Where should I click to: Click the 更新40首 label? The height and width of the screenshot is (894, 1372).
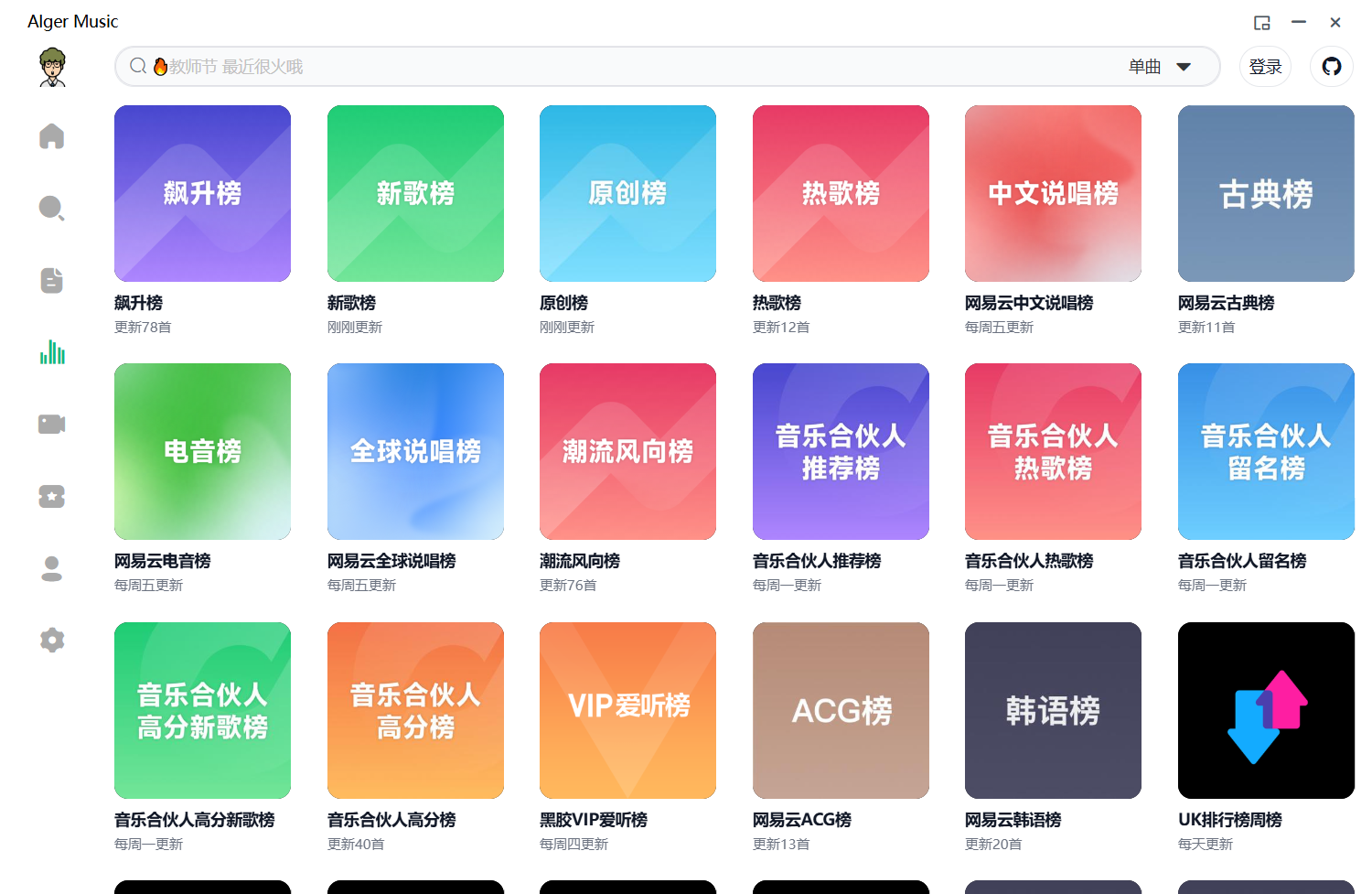click(356, 845)
